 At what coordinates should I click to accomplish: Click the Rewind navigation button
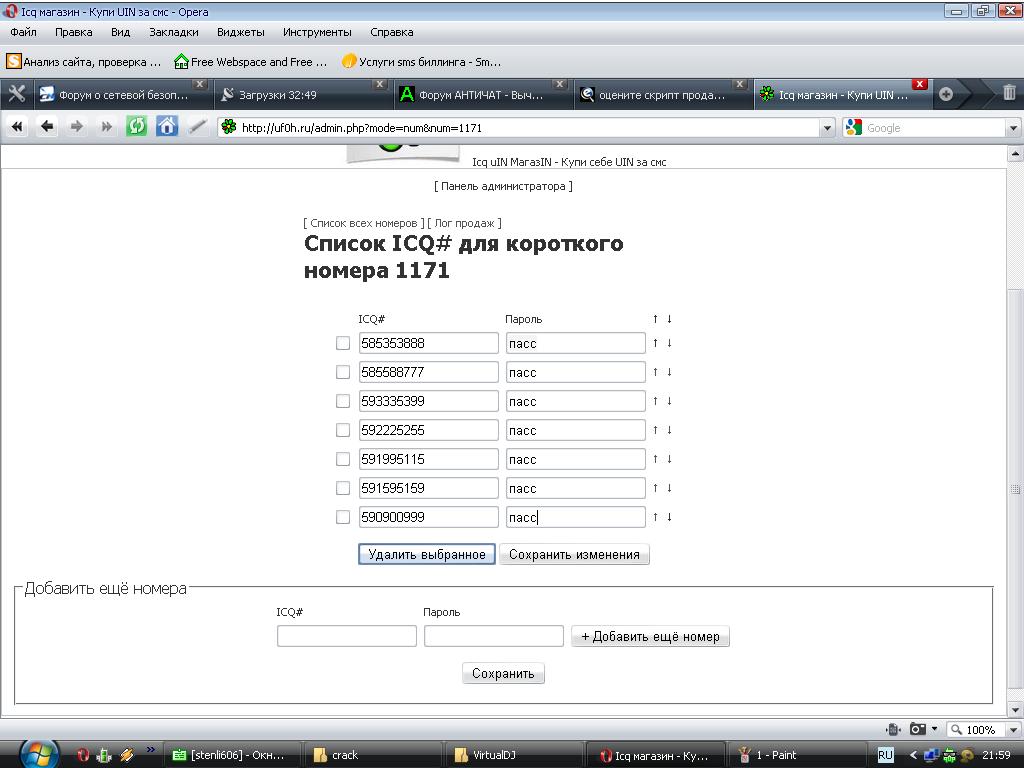17,127
